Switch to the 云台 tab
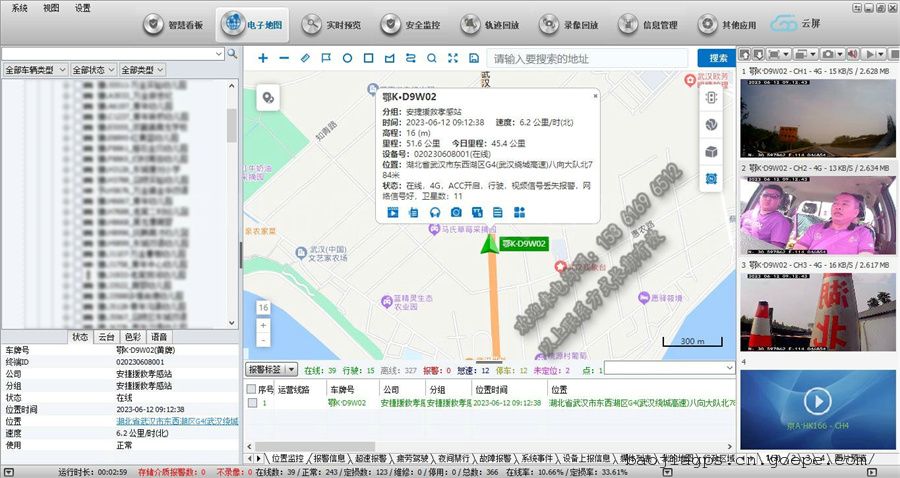Viewport: 900px width, 478px height. (x=106, y=337)
